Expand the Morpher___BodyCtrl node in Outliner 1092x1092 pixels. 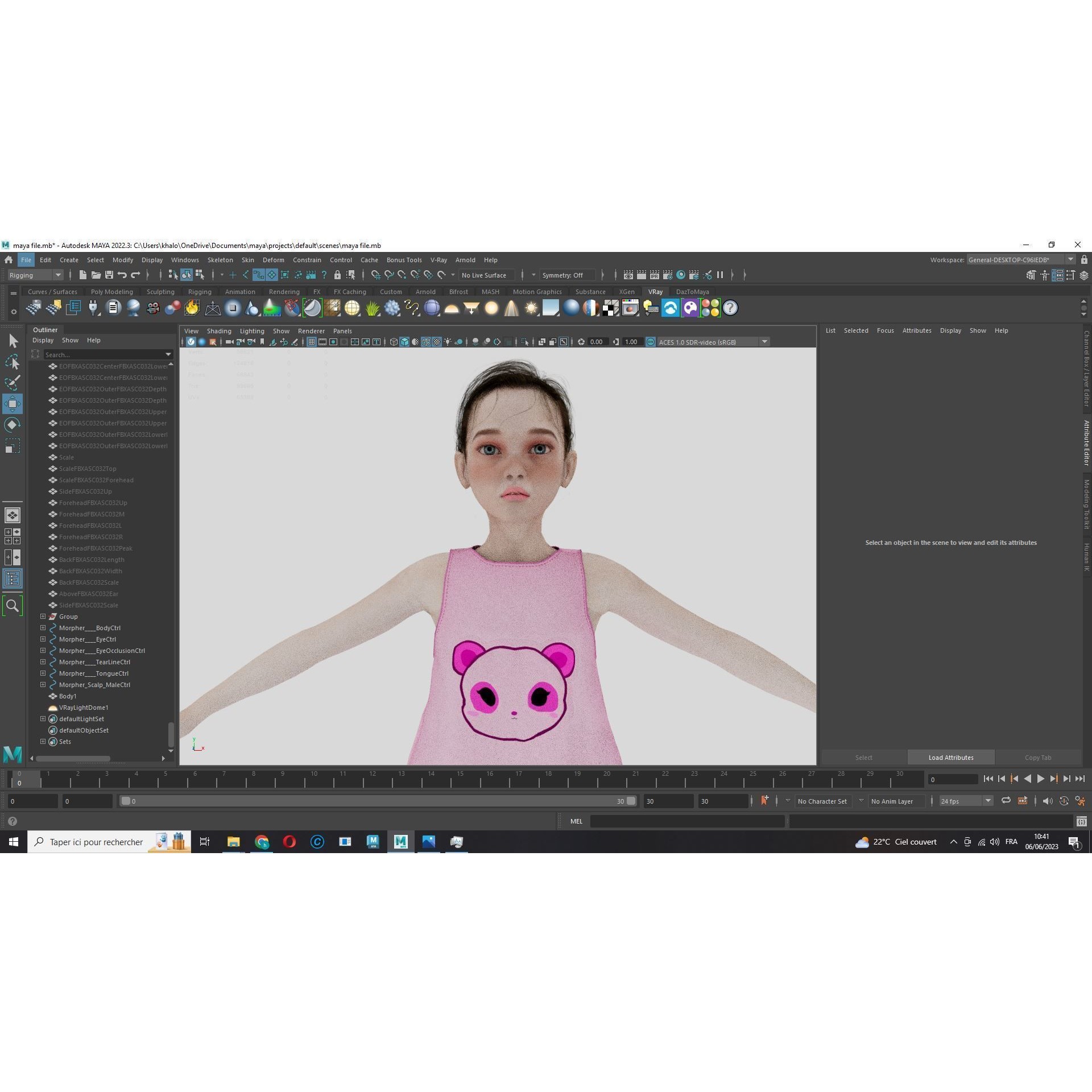pos(43,628)
